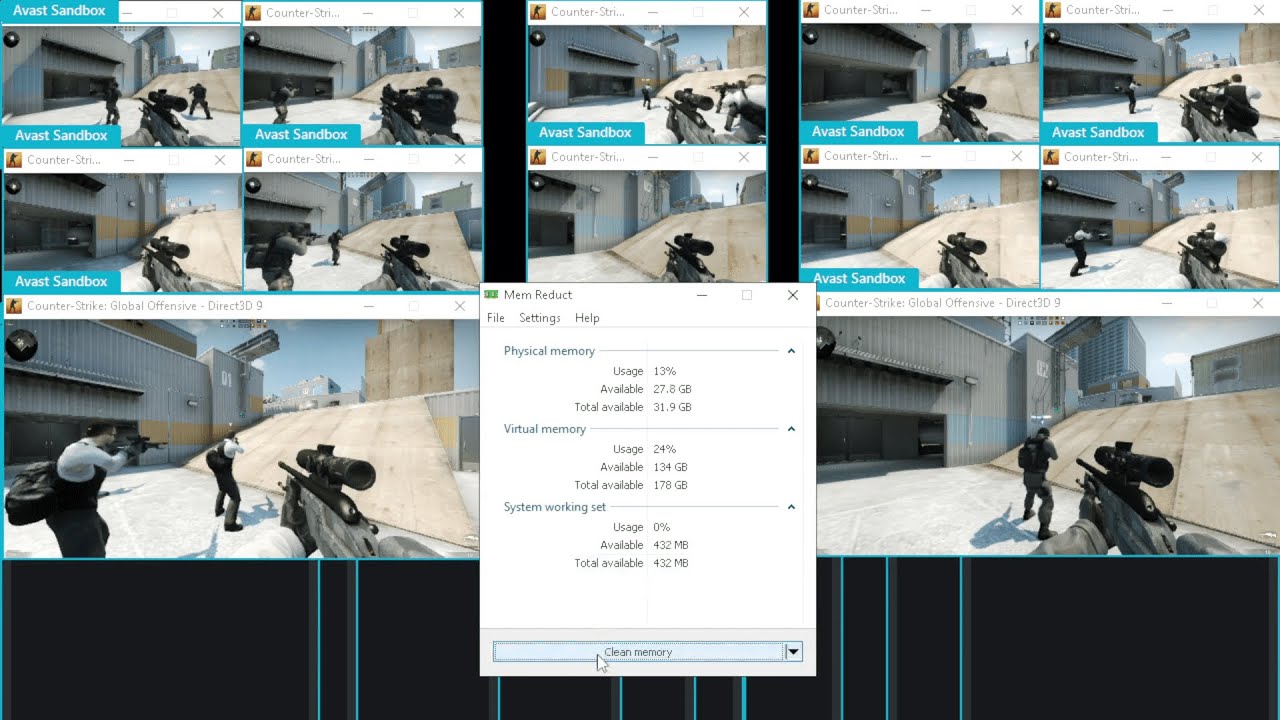Click the Mem Reduct icon in its title bar
This screenshot has width=1280, height=720.
click(491, 295)
